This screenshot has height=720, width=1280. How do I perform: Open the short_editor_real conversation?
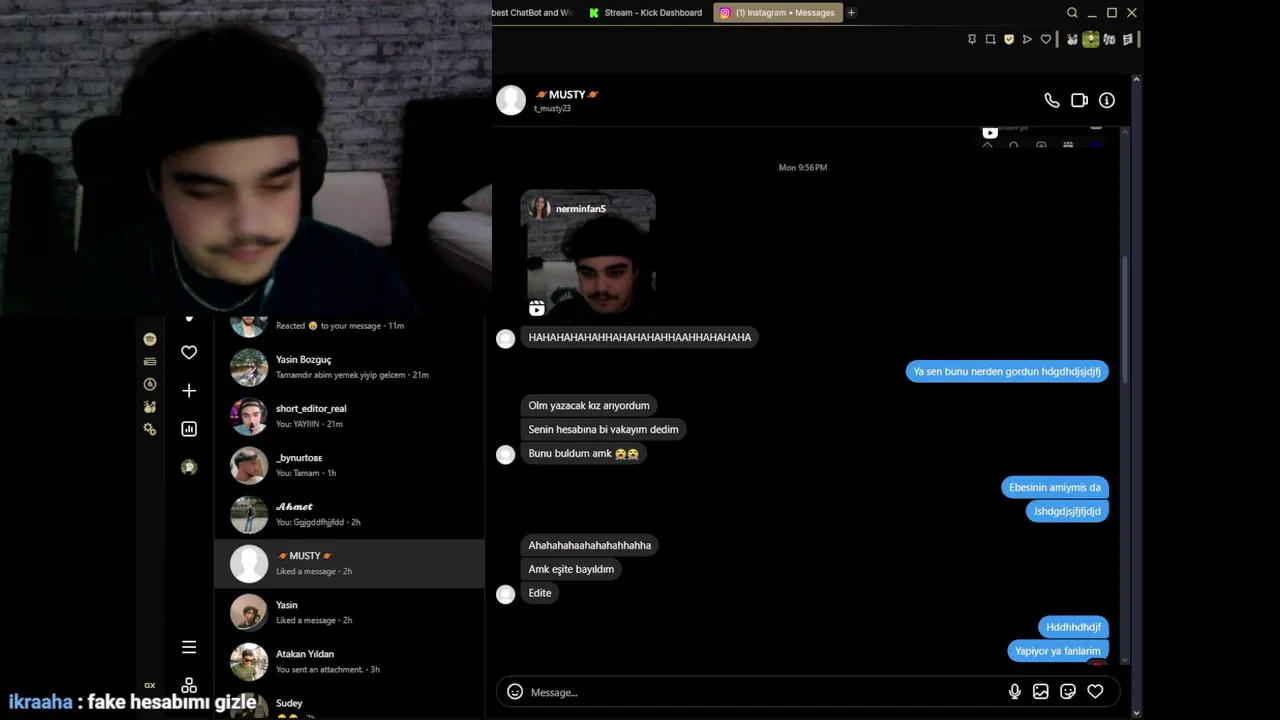pos(349,416)
